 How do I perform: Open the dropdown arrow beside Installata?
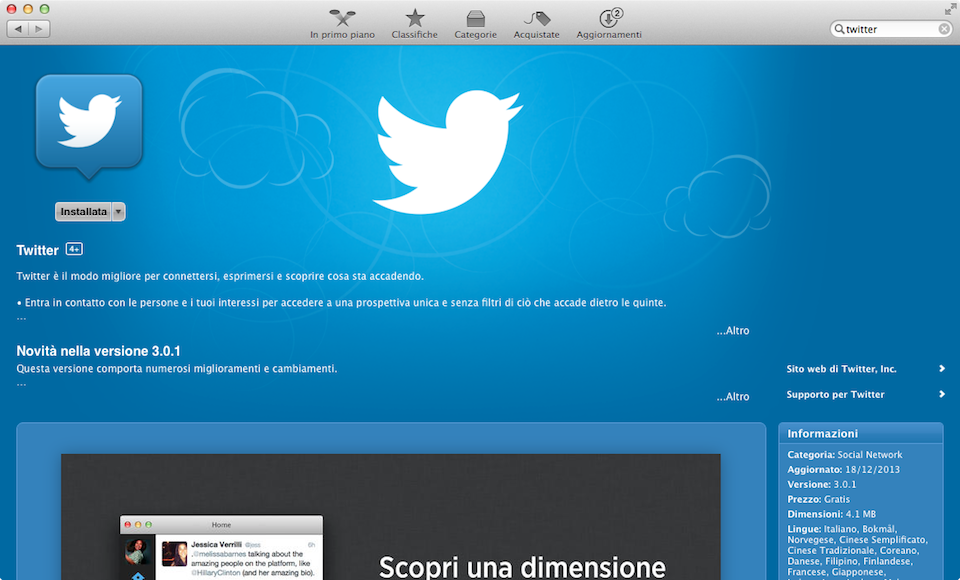119,211
